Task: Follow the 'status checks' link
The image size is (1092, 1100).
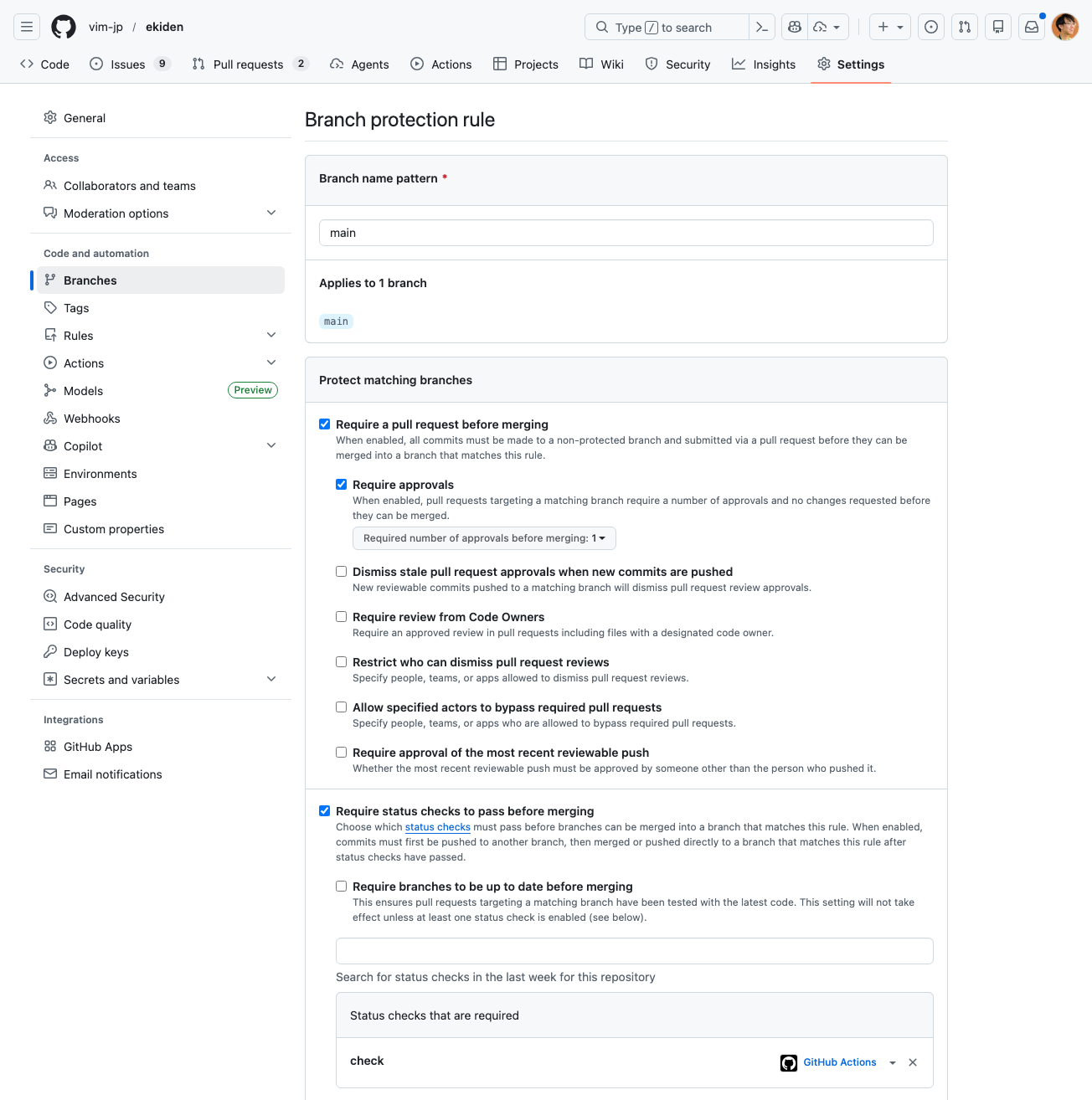Action: tap(437, 827)
